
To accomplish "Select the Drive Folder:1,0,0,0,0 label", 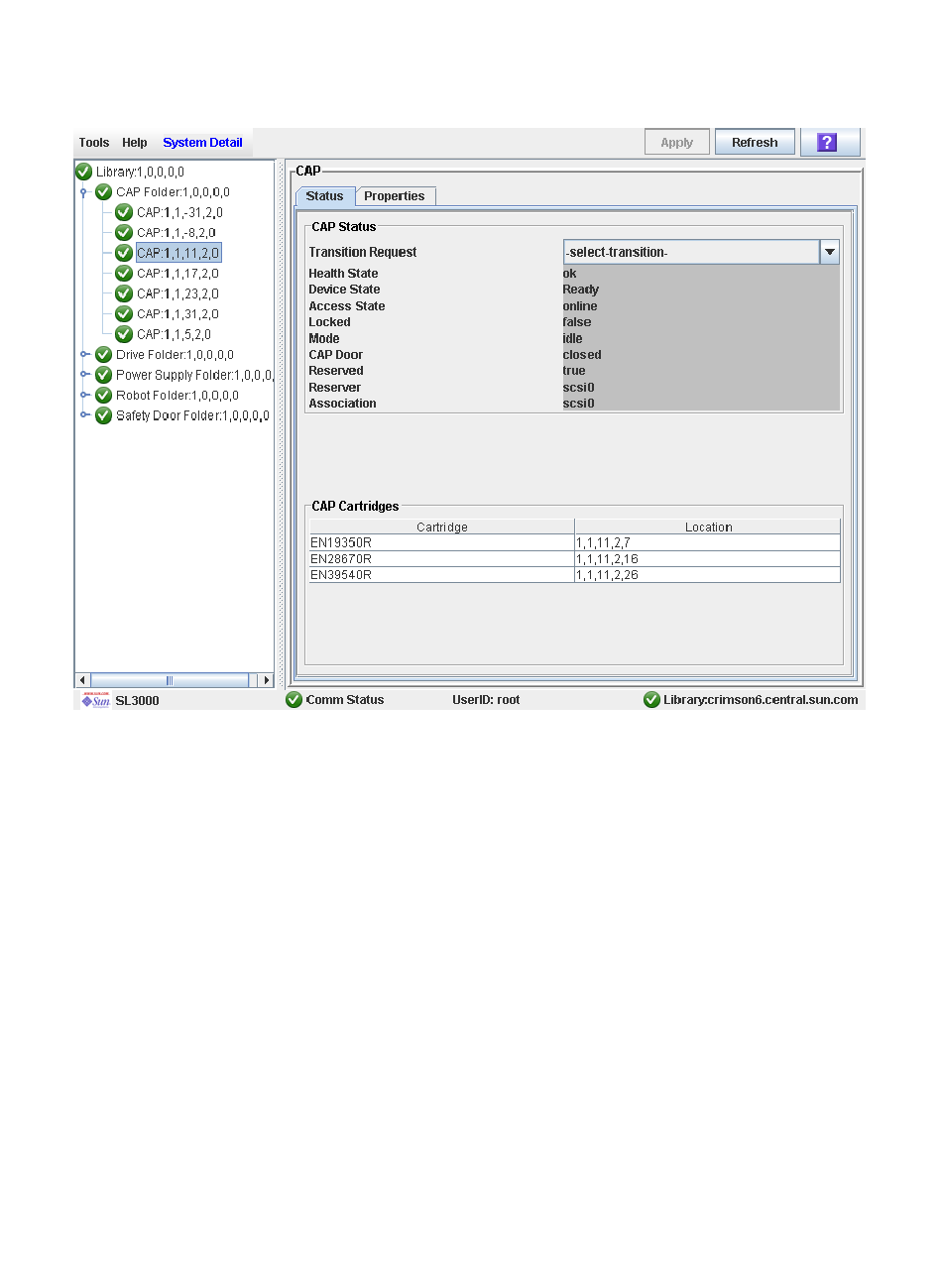I will tap(175, 355).
